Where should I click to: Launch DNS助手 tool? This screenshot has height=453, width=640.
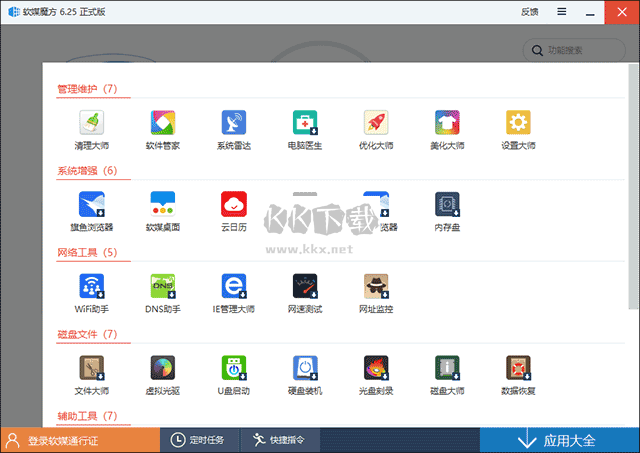[163, 286]
